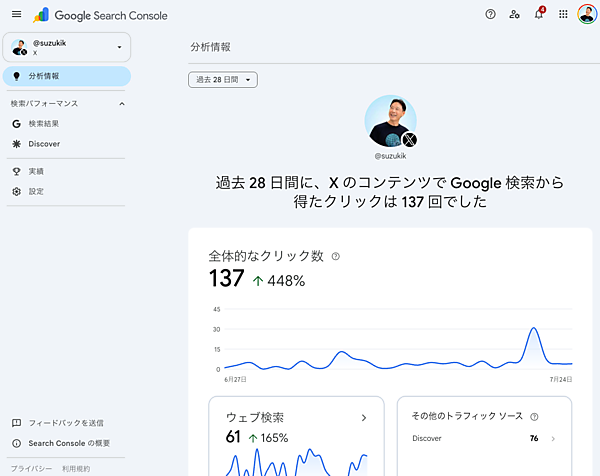Click the feedback speech bubble icon

pos(16,423)
